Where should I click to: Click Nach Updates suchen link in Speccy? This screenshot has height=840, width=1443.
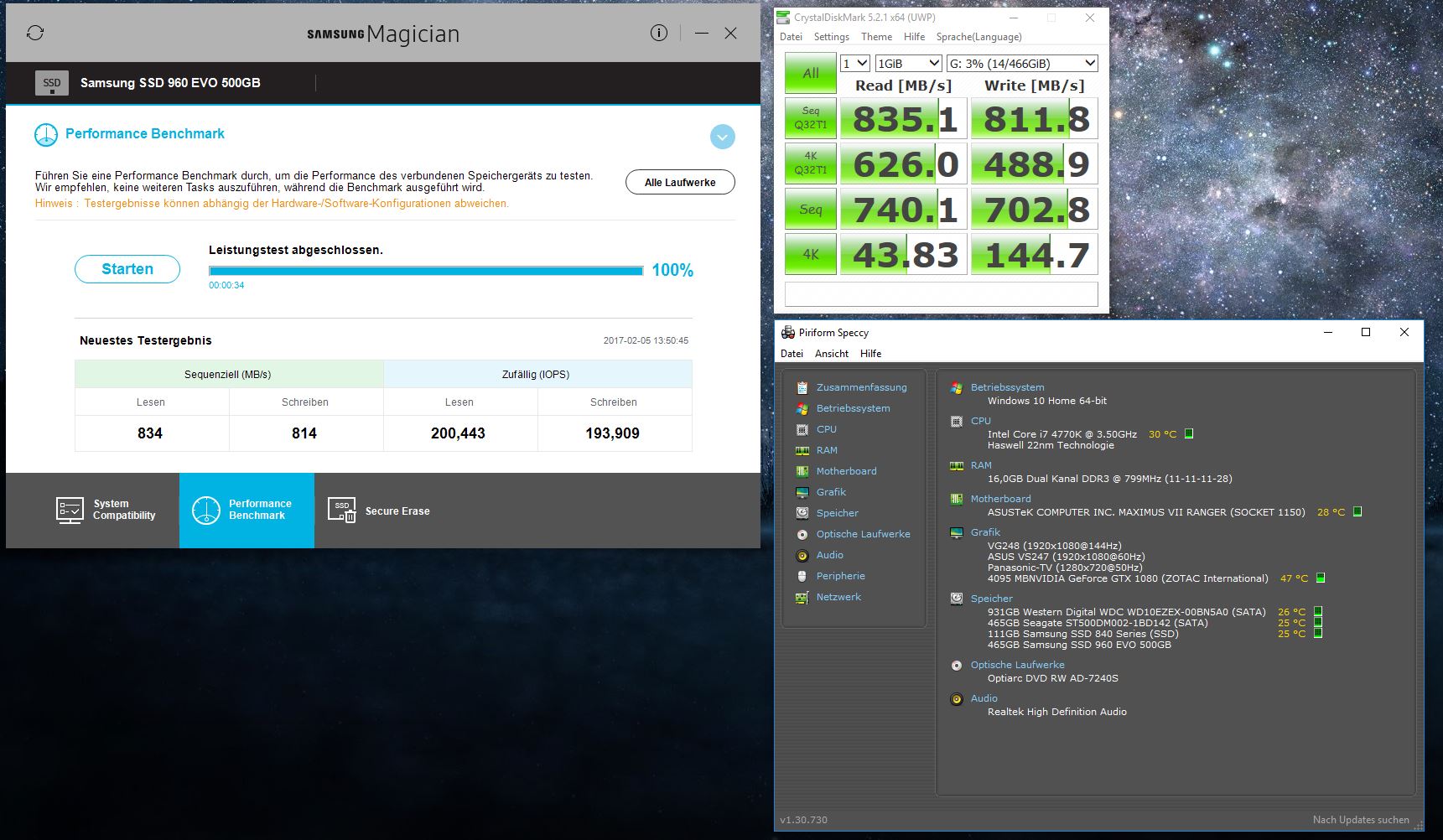(1361, 820)
